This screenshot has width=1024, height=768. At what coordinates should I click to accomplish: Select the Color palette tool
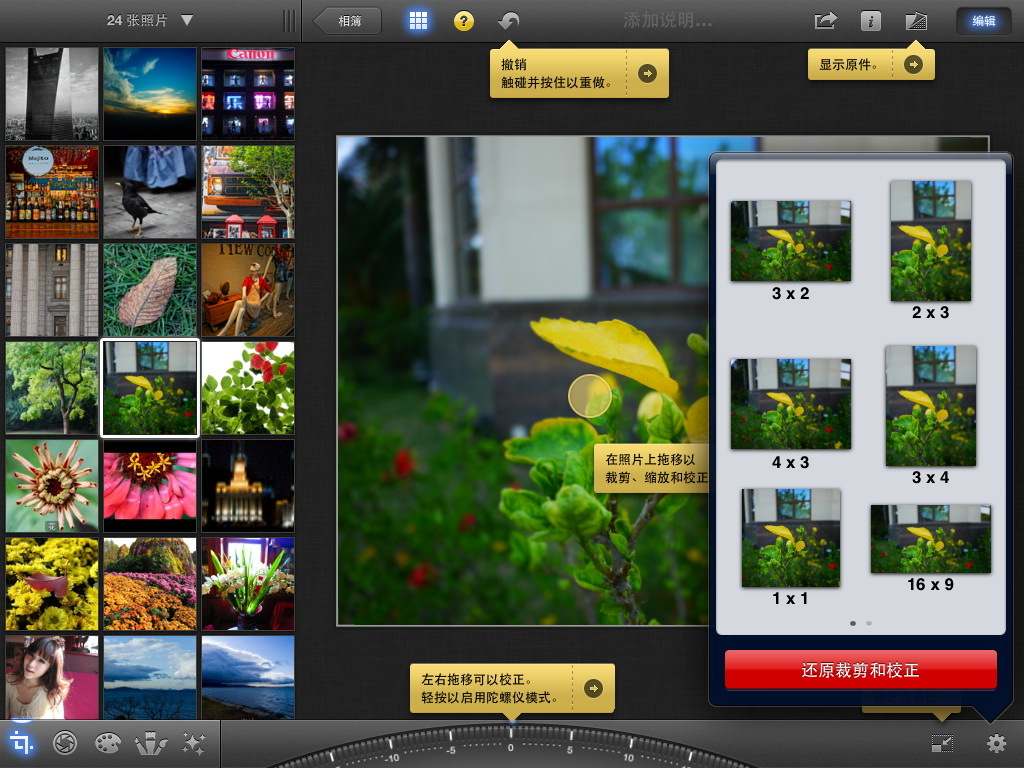(107, 743)
